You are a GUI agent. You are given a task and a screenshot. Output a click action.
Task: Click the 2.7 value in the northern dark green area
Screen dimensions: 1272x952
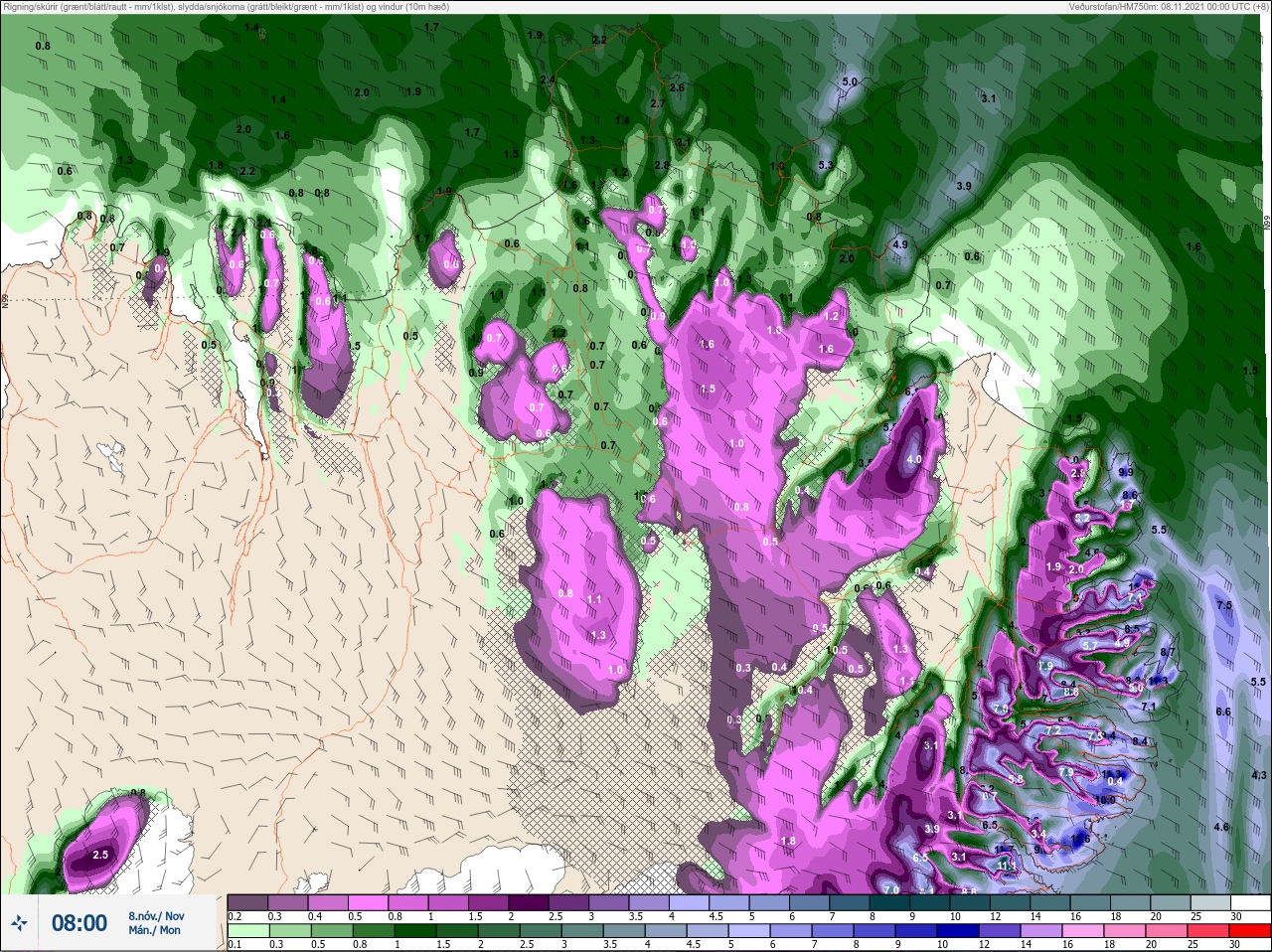point(657,104)
